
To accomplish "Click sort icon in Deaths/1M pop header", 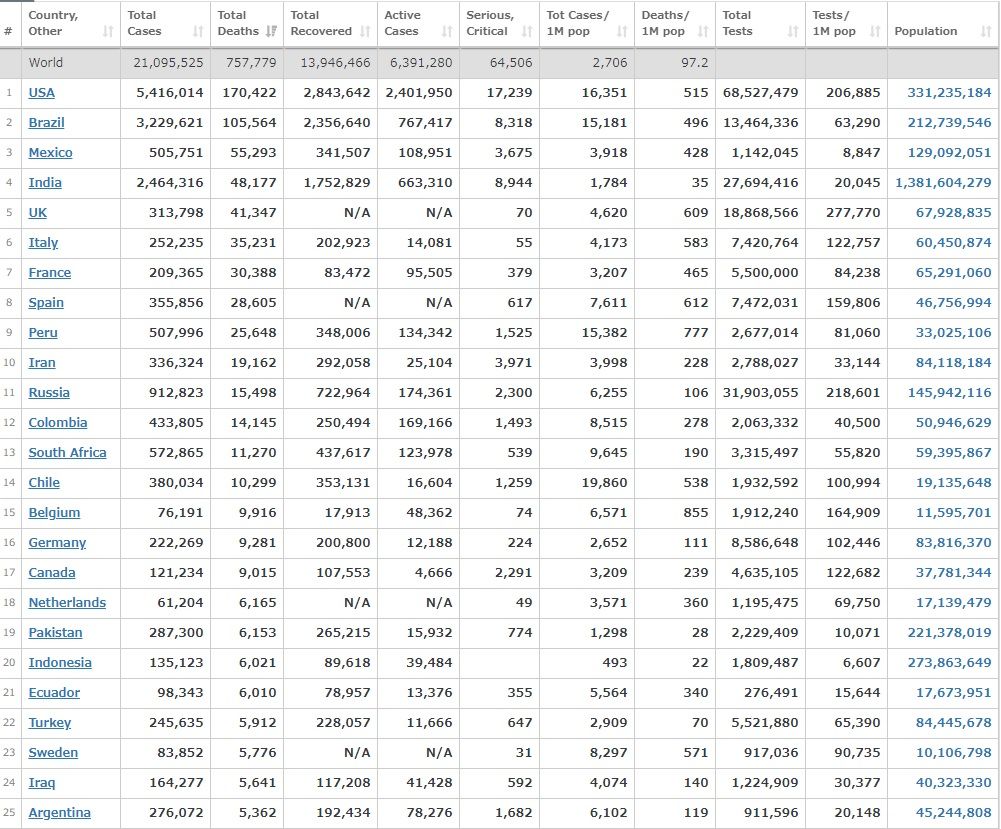I will (703, 32).
